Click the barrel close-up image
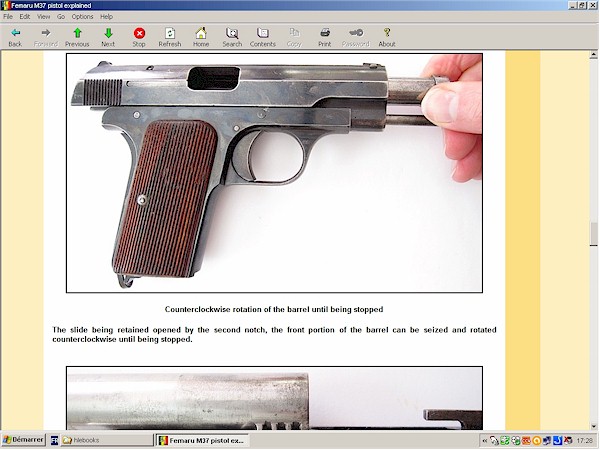600x450 pixels. [x=274, y=398]
